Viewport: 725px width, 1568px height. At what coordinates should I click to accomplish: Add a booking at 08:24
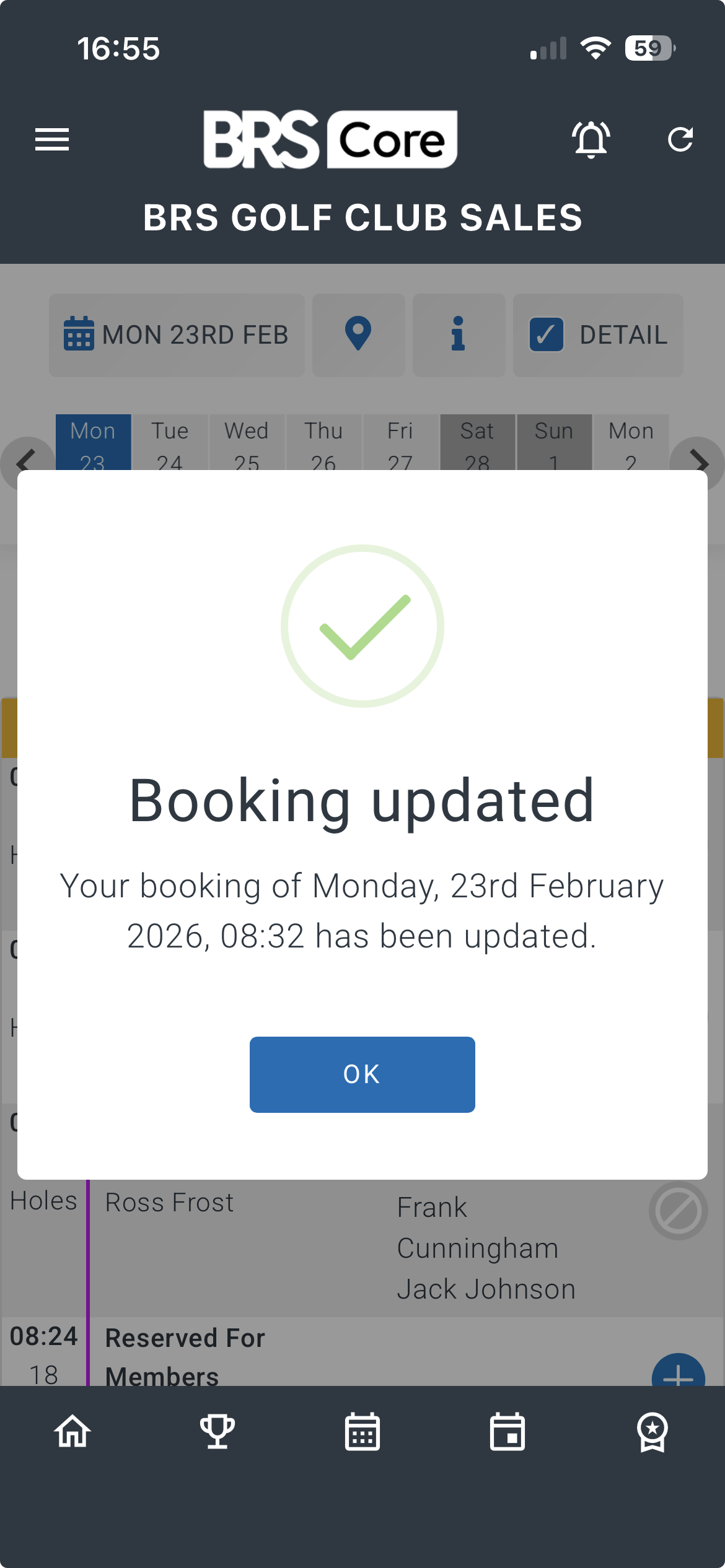click(678, 1372)
